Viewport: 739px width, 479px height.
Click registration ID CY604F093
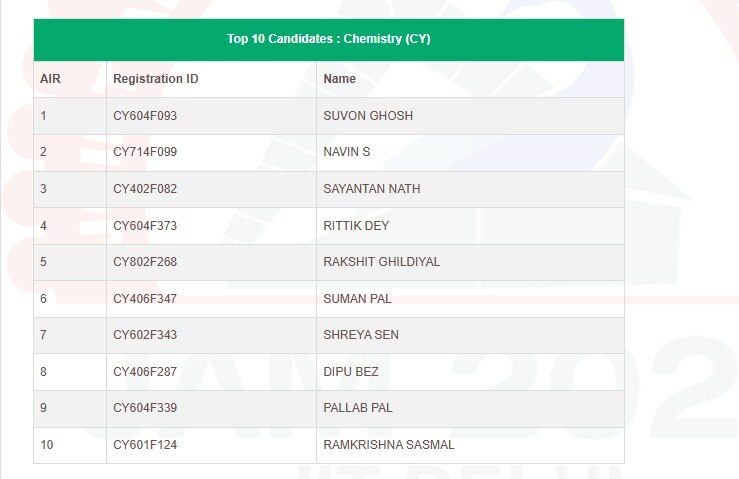coord(145,116)
